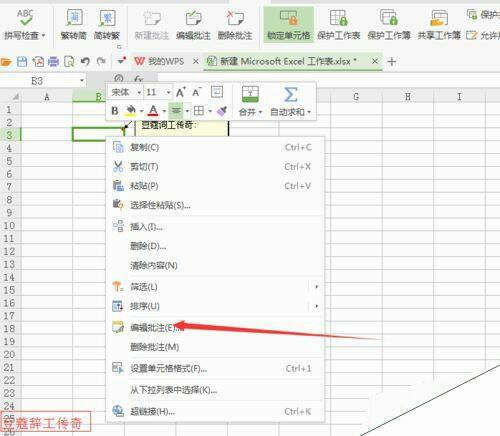Viewport: 500px width, 436px height.
Task: Toggle 锁定单元格 lock cell button
Action: pyautogui.click(x=289, y=25)
